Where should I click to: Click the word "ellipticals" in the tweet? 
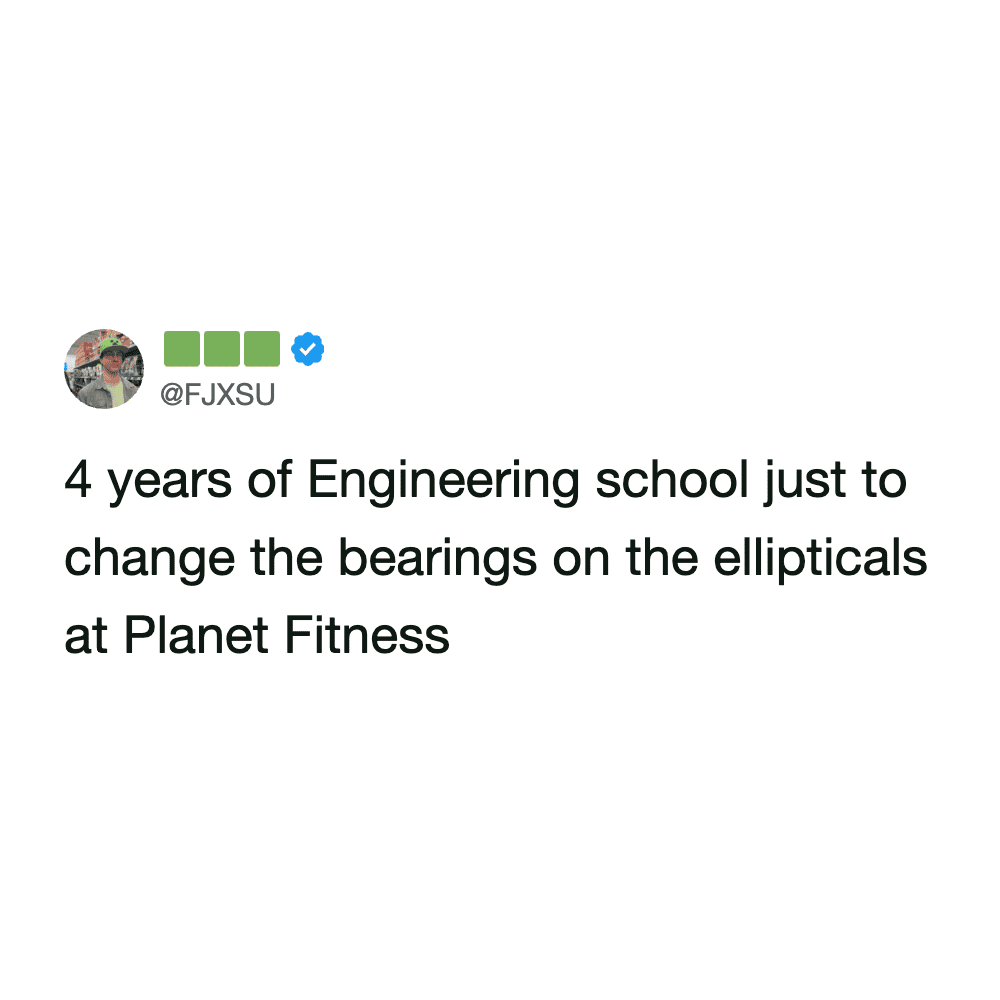click(820, 558)
